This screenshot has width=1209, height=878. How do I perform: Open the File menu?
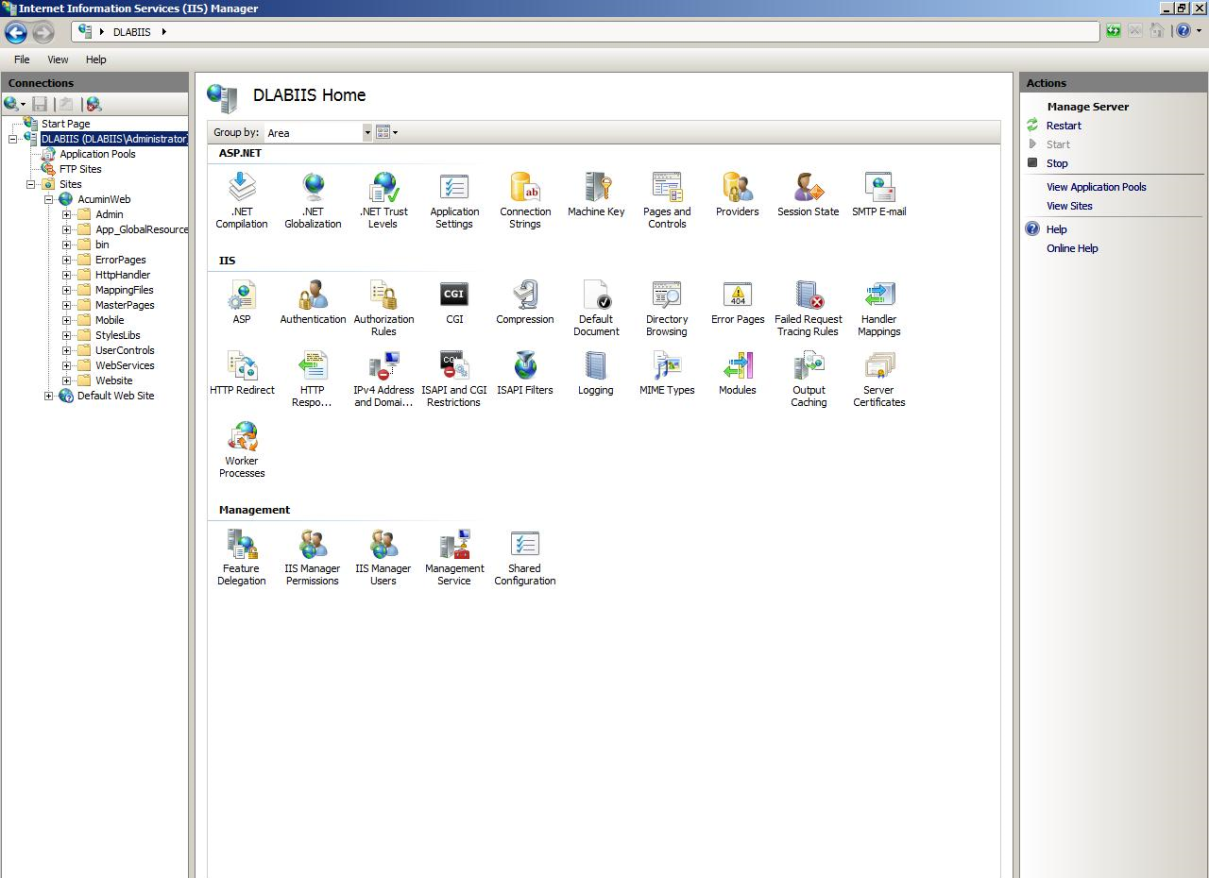[x=22, y=60]
